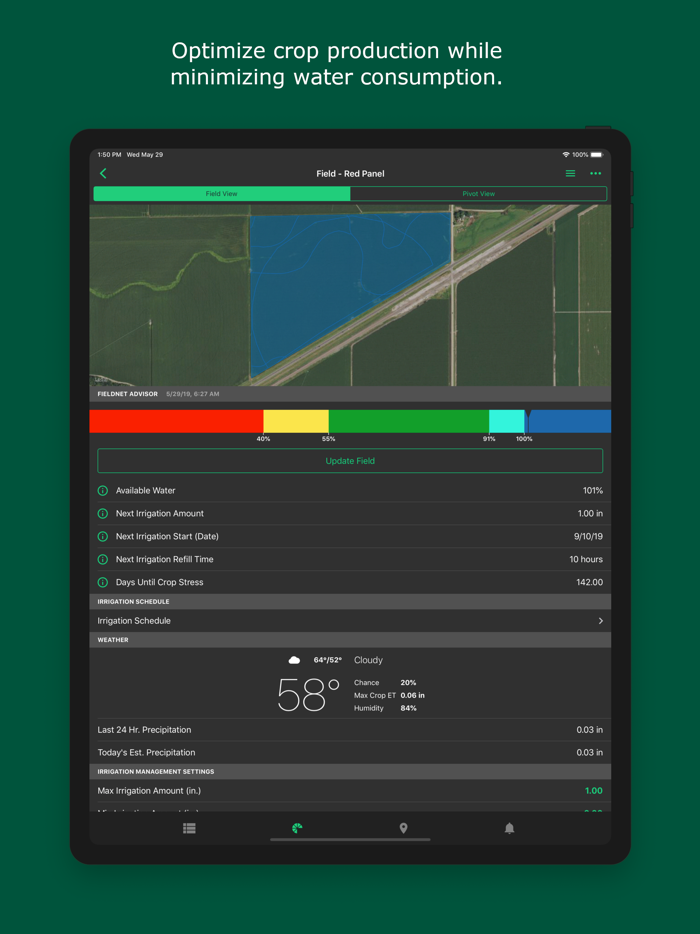The width and height of the screenshot is (700, 934).
Task: Open the map location pin tab
Action: point(403,828)
